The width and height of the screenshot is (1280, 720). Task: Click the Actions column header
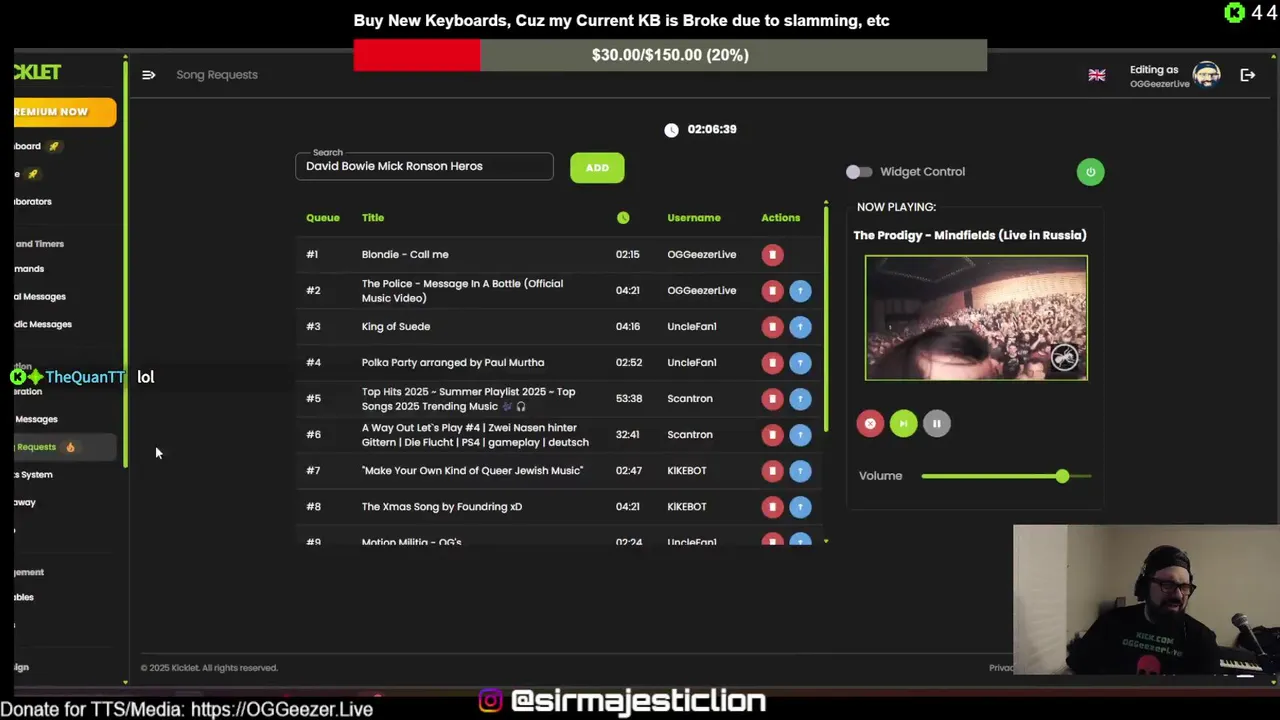(781, 218)
